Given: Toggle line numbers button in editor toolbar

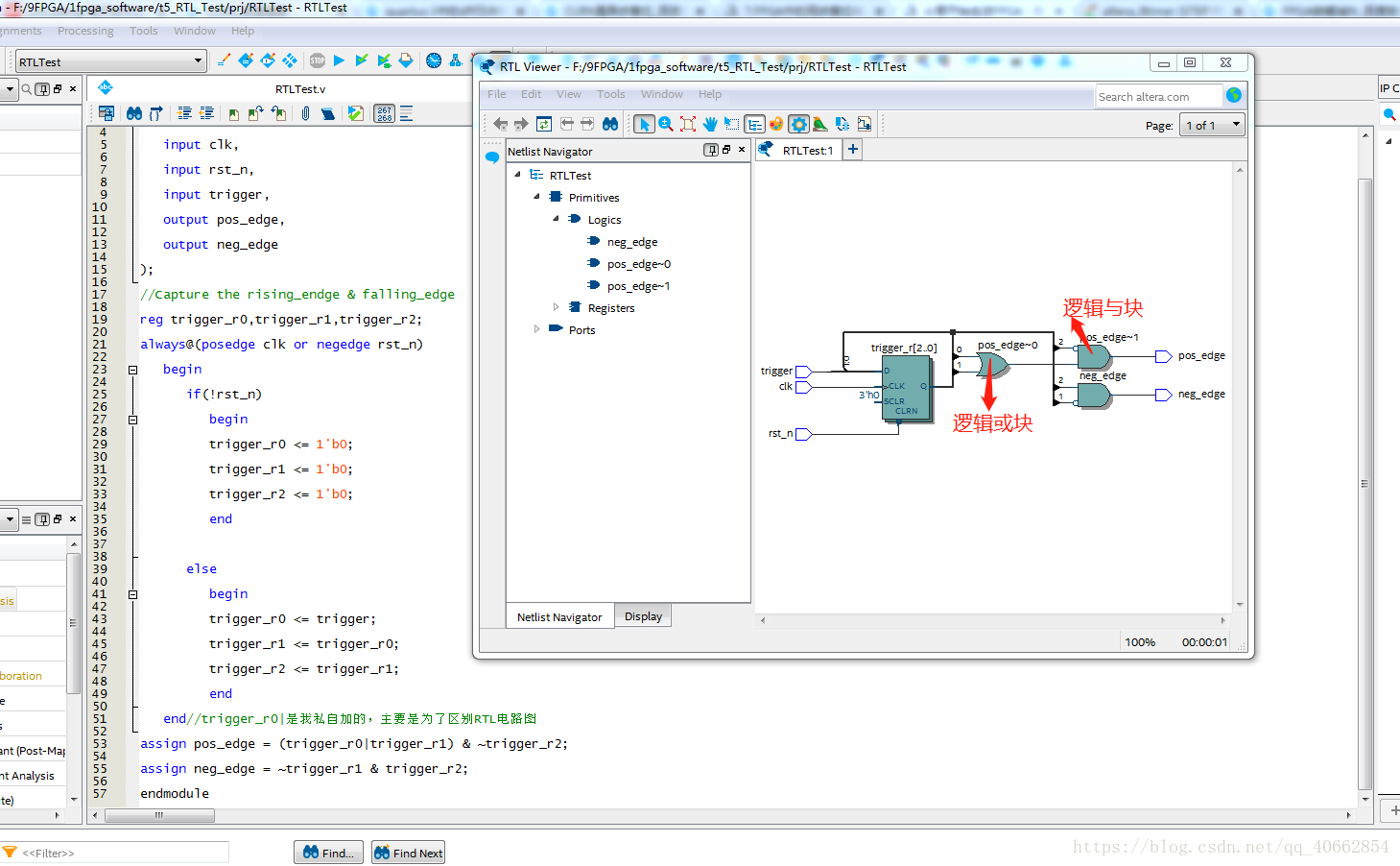Looking at the screenshot, I should (x=384, y=113).
